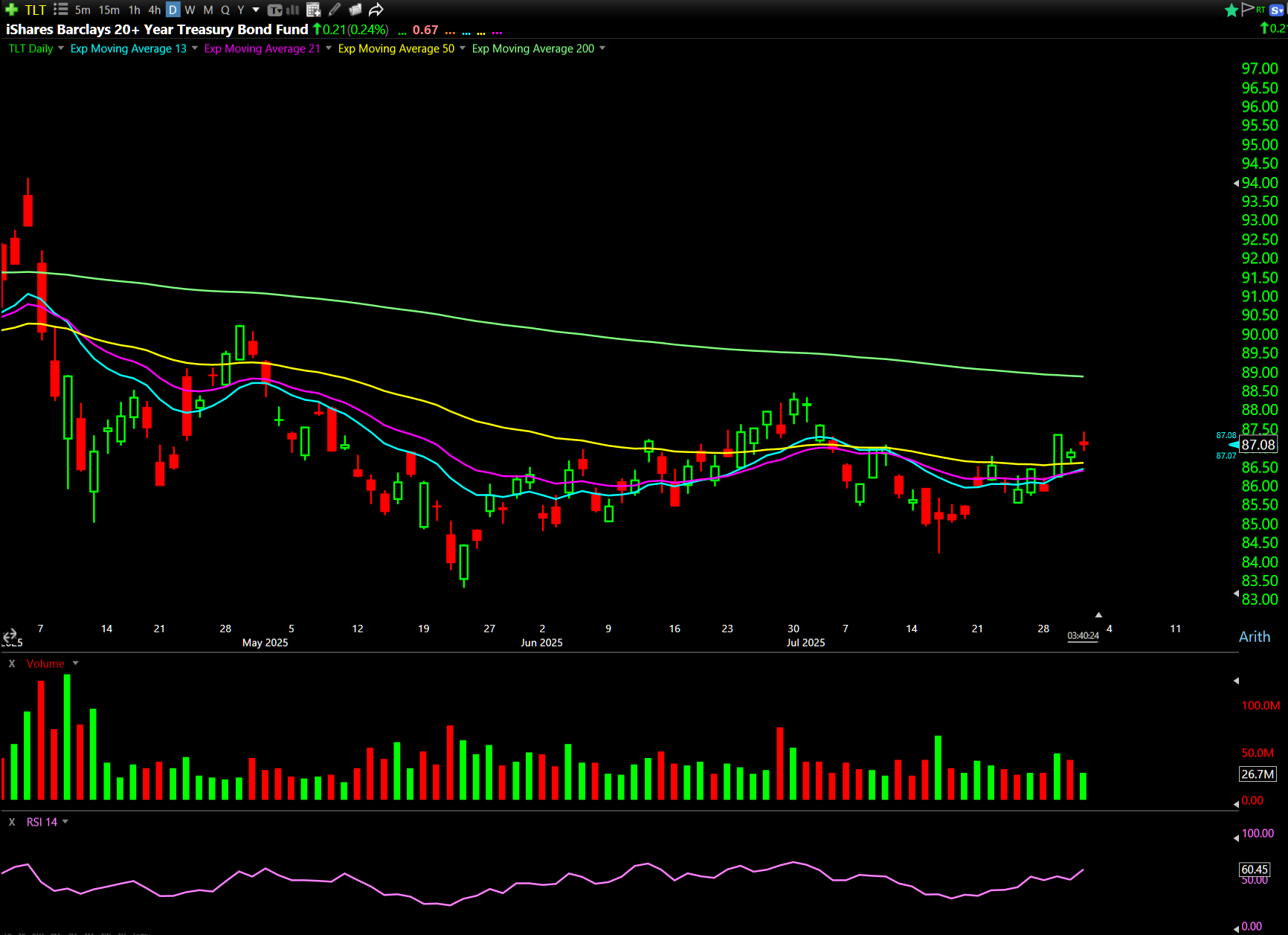Toggle the Arith price scale mode
The width and height of the screenshot is (1288, 935).
pyautogui.click(x=1255, y=637)
